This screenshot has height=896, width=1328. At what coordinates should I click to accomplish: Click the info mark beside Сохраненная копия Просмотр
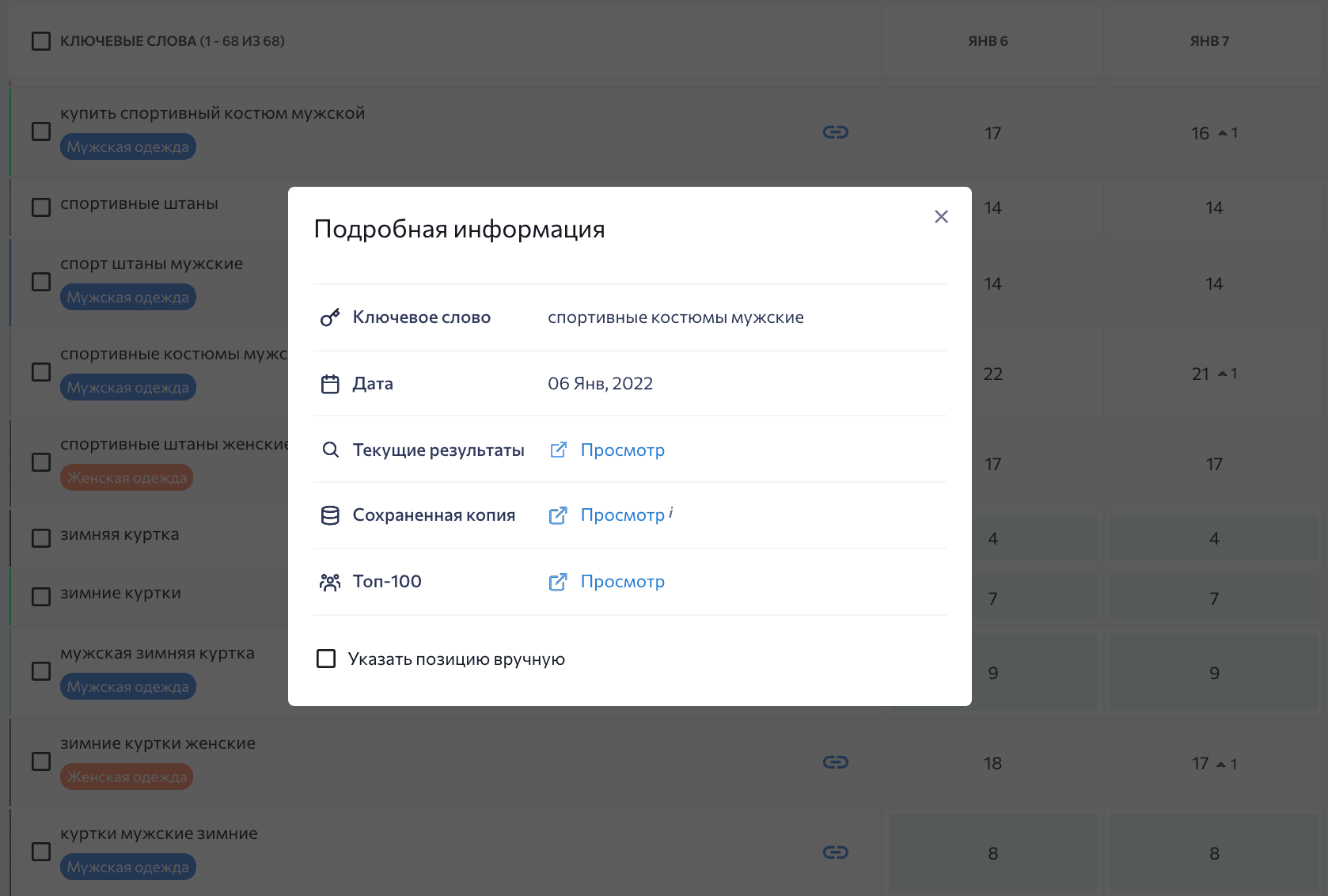pyautogui.click(x=671, y=512)
